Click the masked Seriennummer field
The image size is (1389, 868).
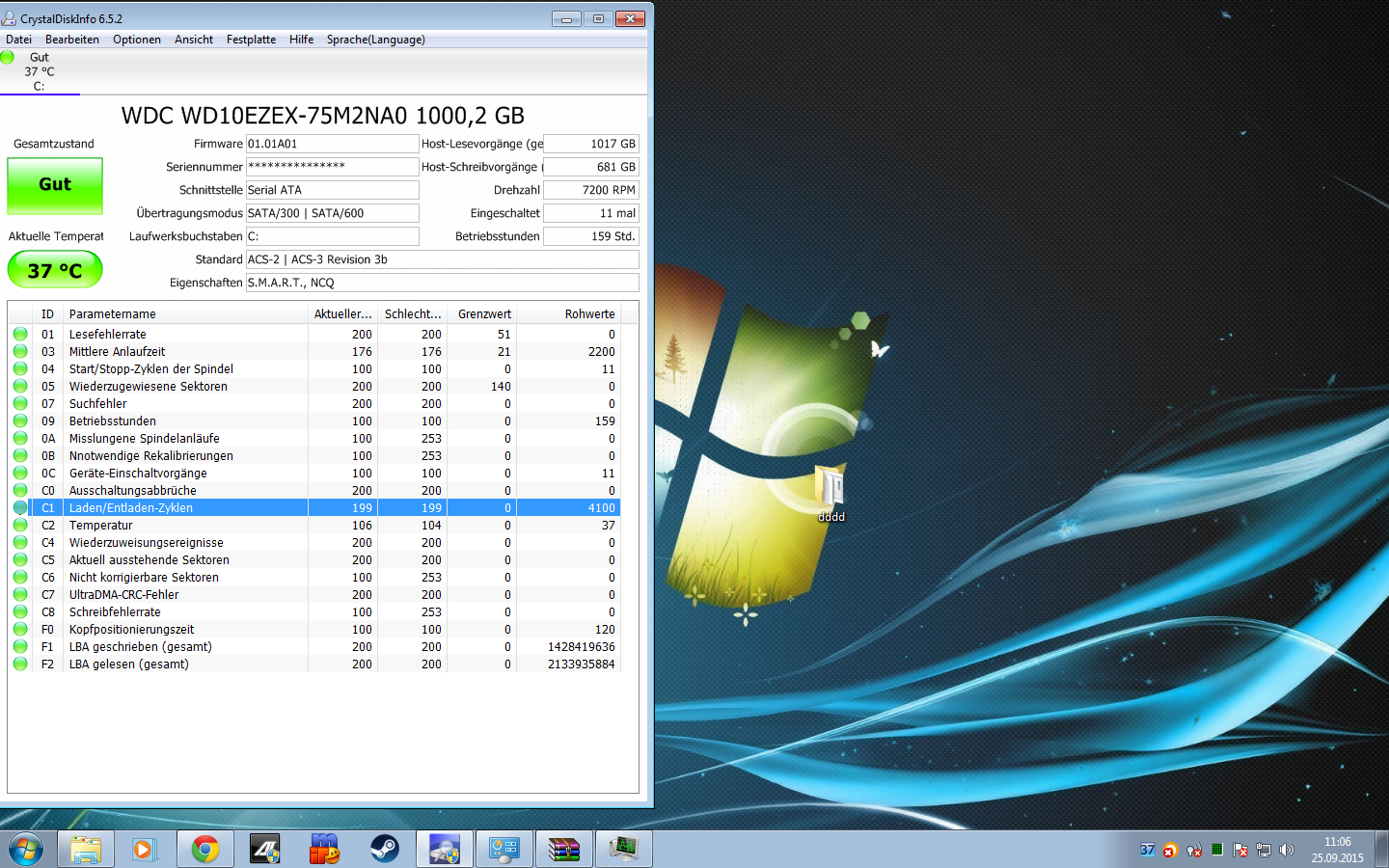pyautogui.click(x=333, y=167)
